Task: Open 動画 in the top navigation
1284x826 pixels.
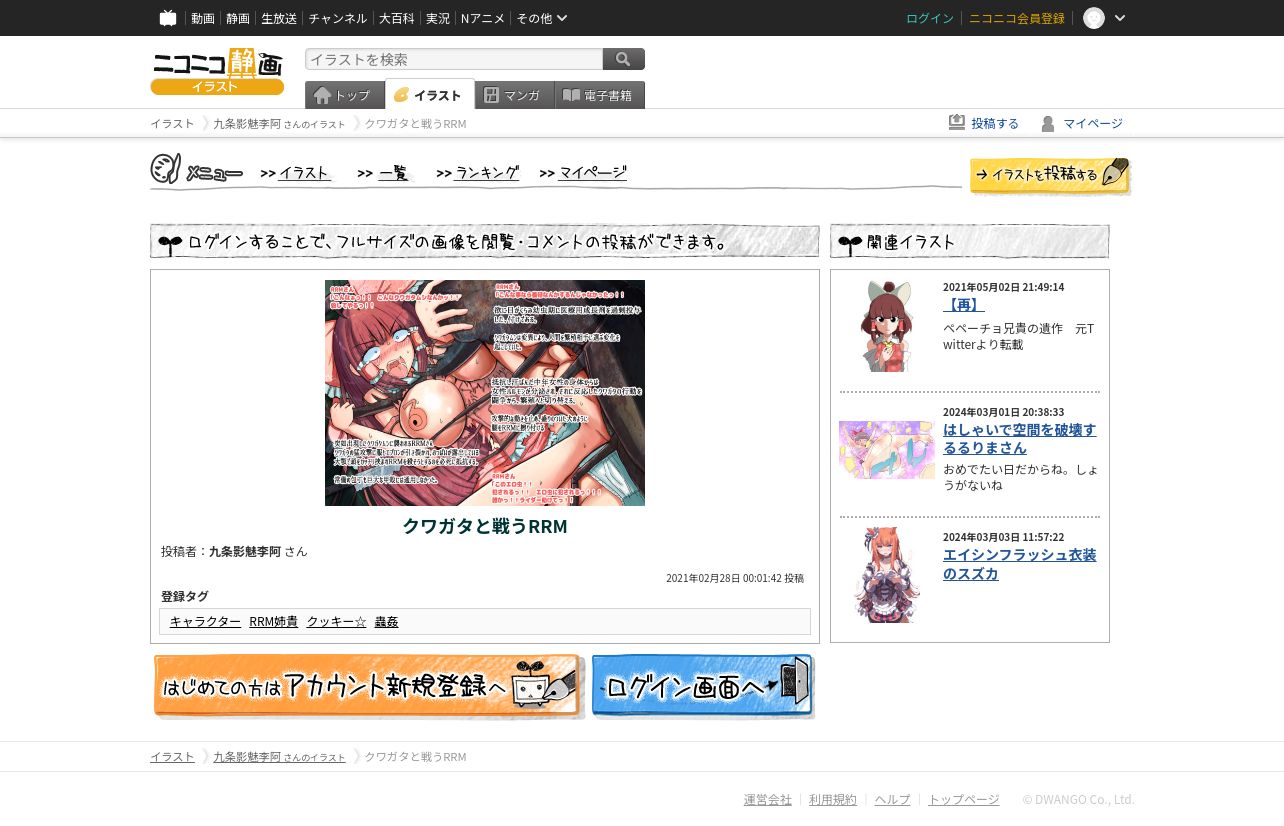Action: (203, 18)
